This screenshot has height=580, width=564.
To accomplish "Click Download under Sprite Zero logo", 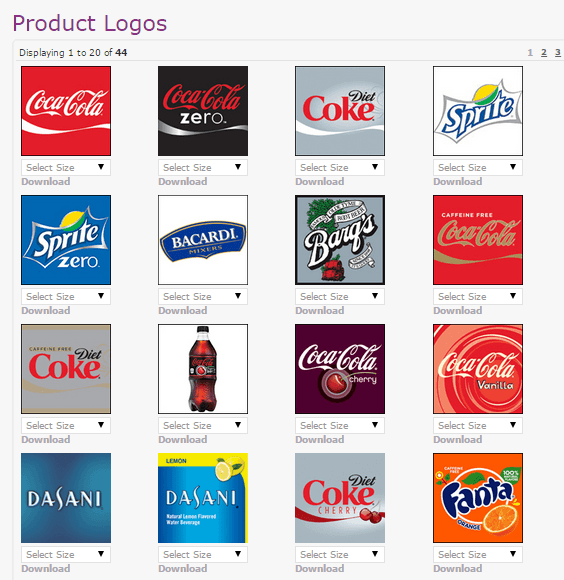I will coord(45,311).
